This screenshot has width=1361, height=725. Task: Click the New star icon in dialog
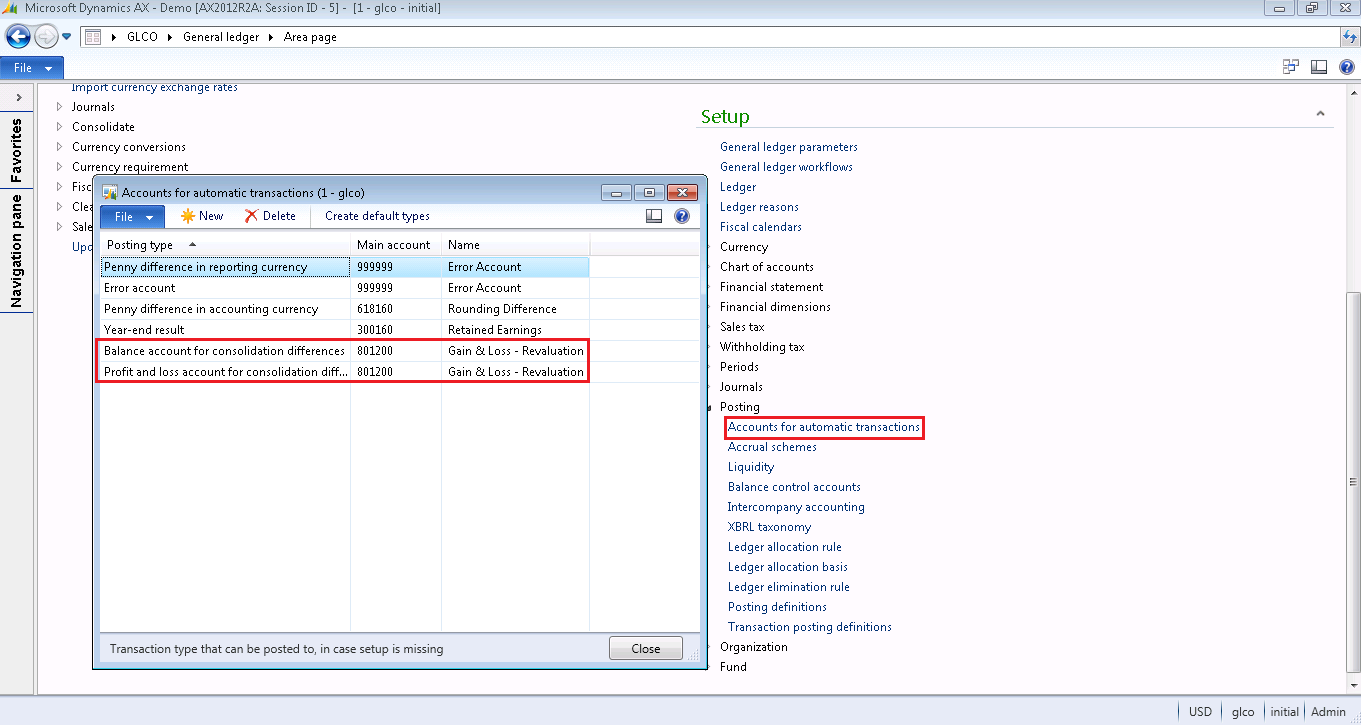[x=187, y=216]
